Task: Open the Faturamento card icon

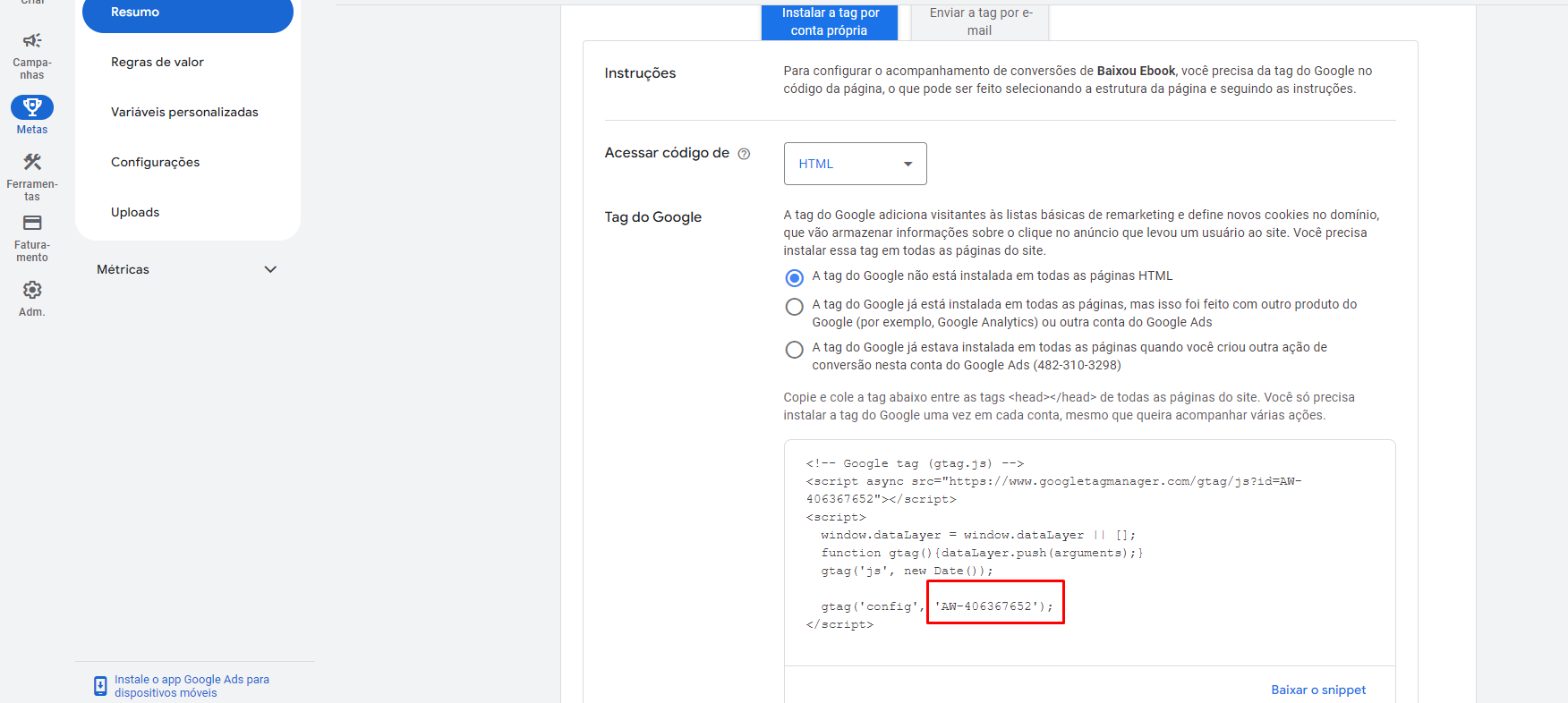Action: click(x=32, y=223)
